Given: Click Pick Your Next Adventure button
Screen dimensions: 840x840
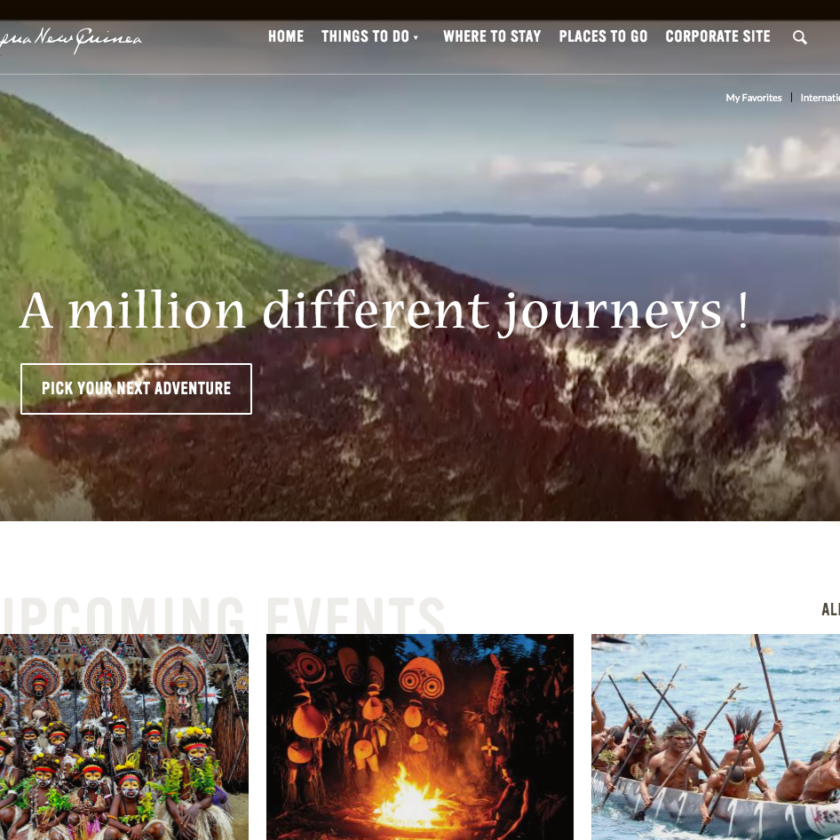Looking at the screenshot, I should (x=136, y=388).
